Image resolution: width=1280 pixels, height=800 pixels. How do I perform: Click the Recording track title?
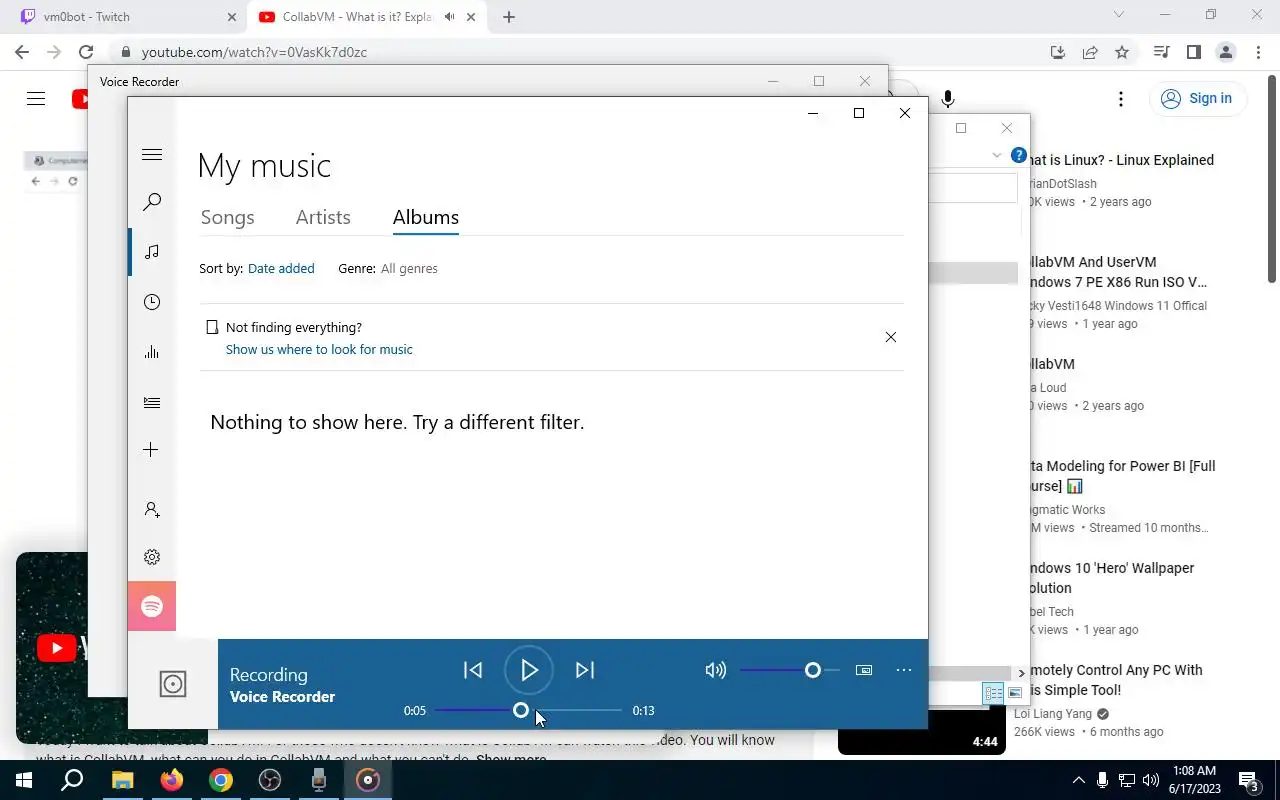click(269, 675)
